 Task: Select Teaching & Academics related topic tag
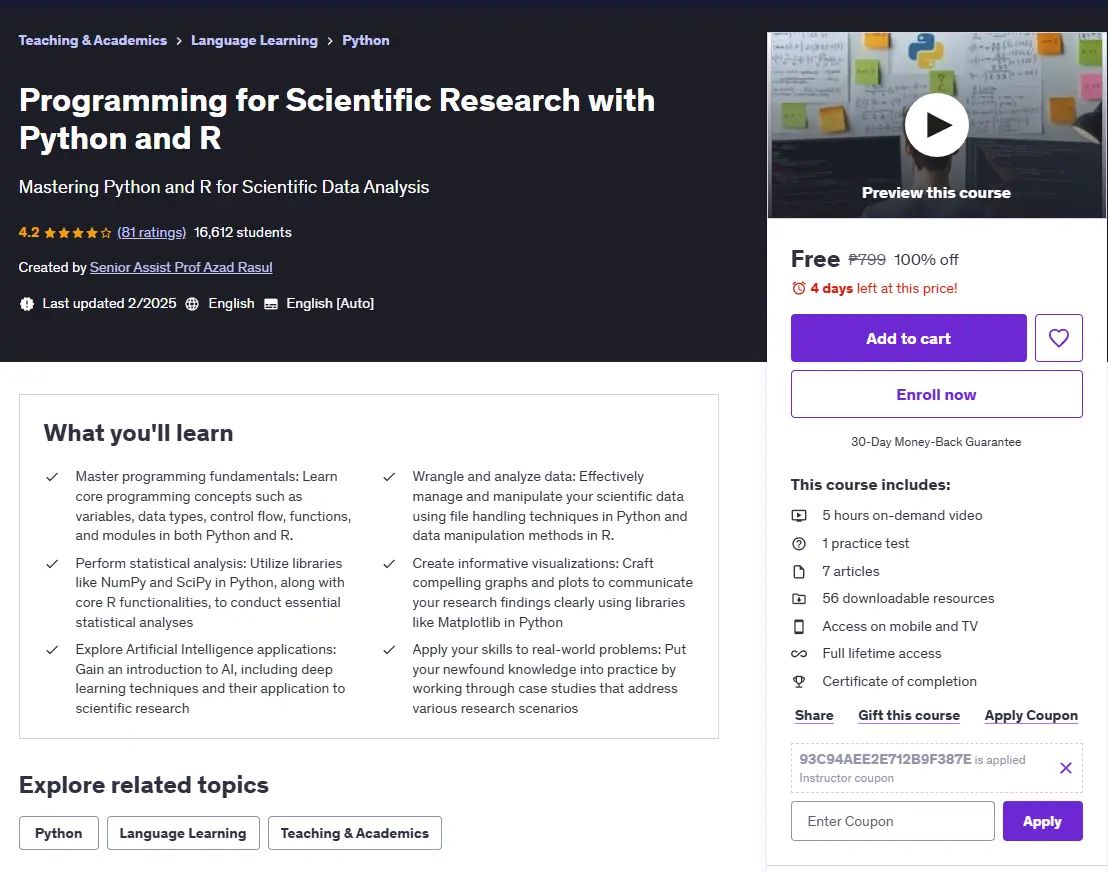(355, 833)
